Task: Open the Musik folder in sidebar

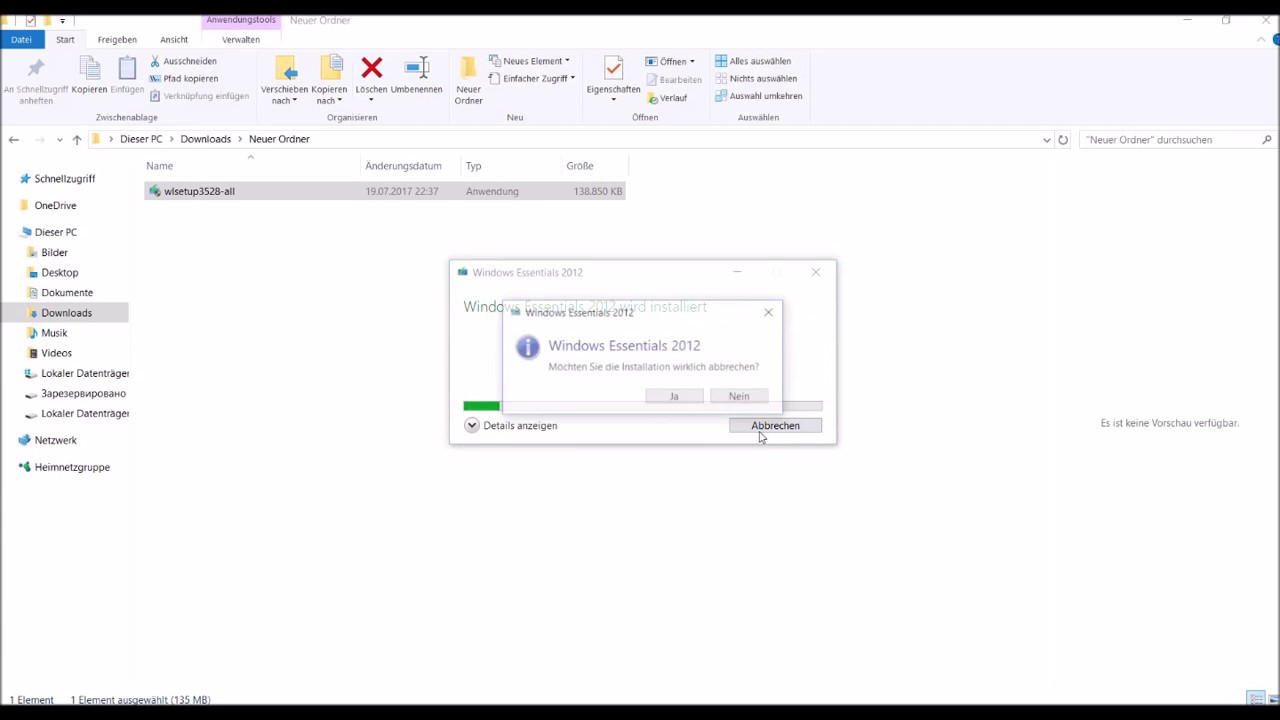Action: pos(54,333)
